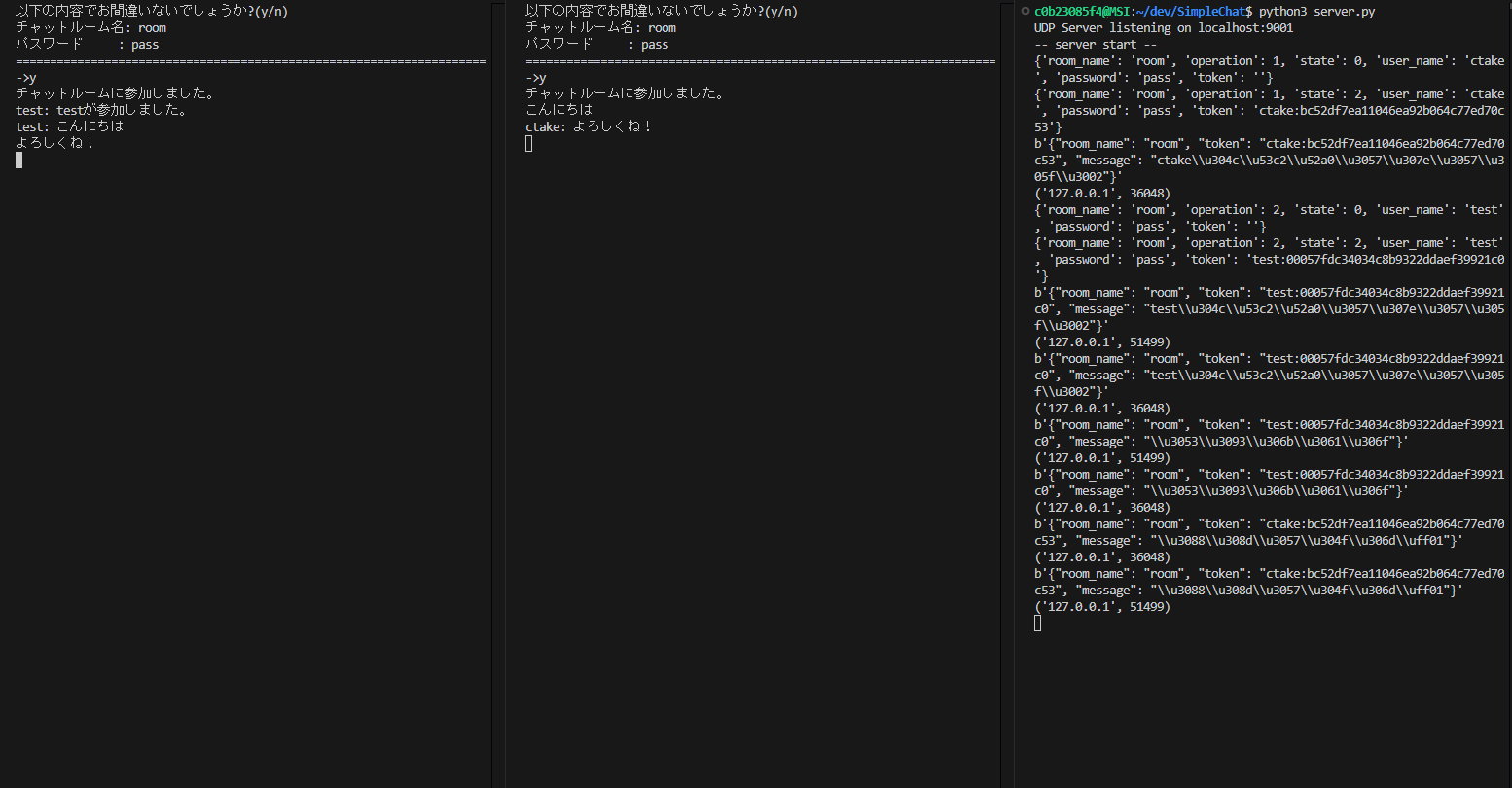Image resolution: width=1512 pixels, height=788 pixels.
Task: Click 'こんにちは' line in middle terminal
Action: click(x=558, y=110)
